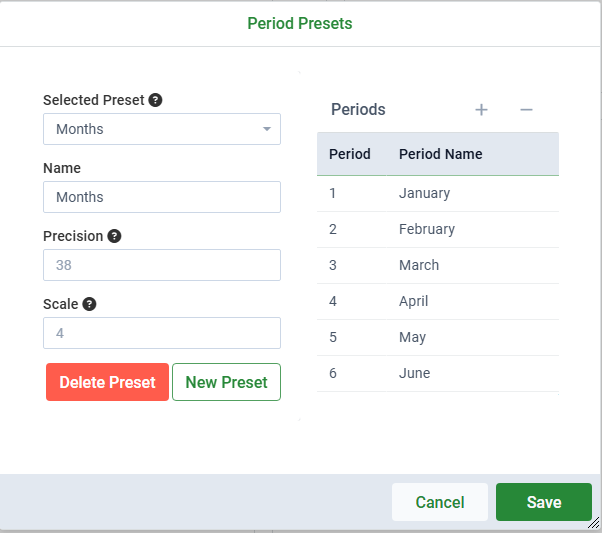Click the Name input field

[162, 197]
